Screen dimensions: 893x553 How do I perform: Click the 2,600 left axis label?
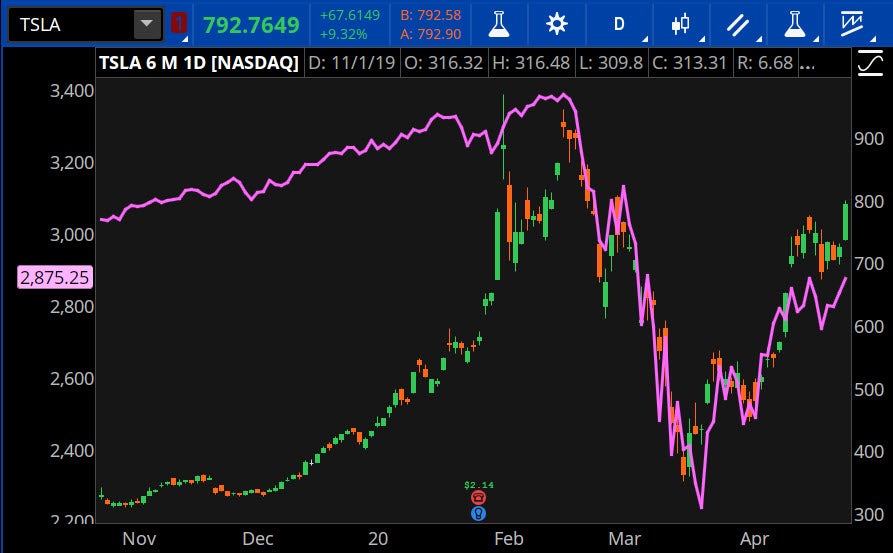[x=72, y=379]
